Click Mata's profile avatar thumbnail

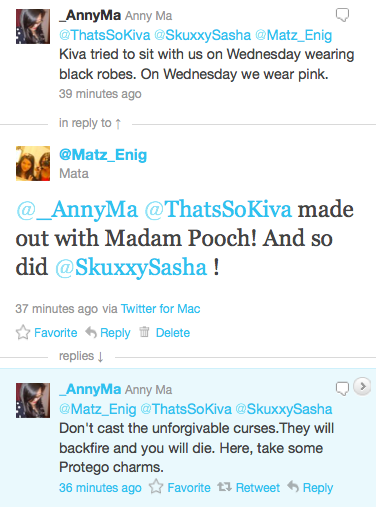(33, 163)
